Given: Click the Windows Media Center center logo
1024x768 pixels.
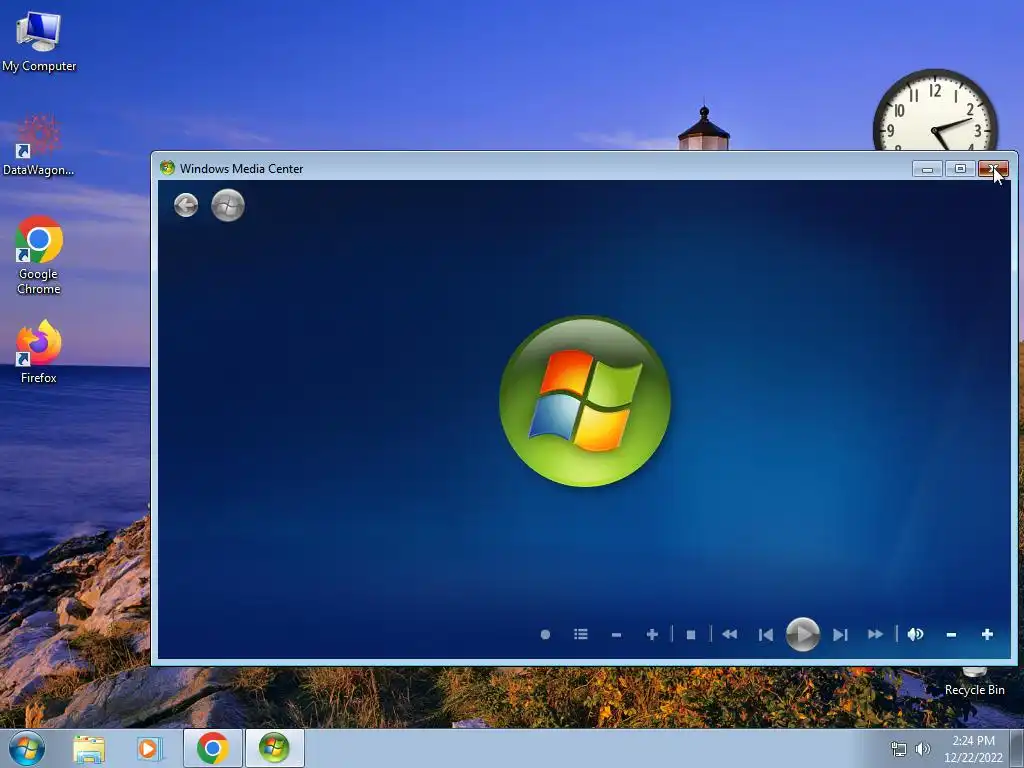Looking at the screenshot, I should (x=584, y=401).
